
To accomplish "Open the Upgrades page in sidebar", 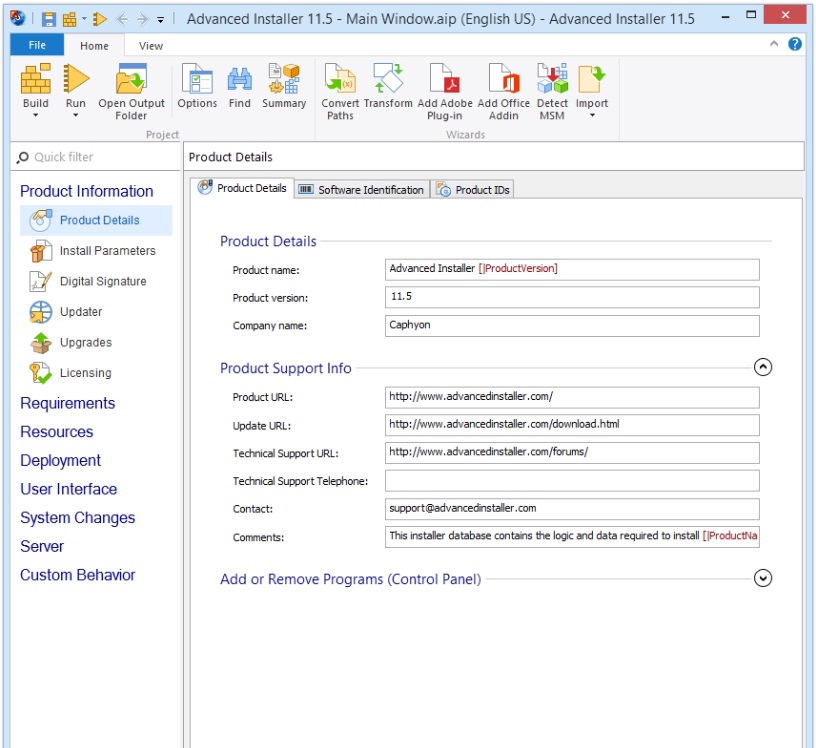I will click(x=96, y=343).
